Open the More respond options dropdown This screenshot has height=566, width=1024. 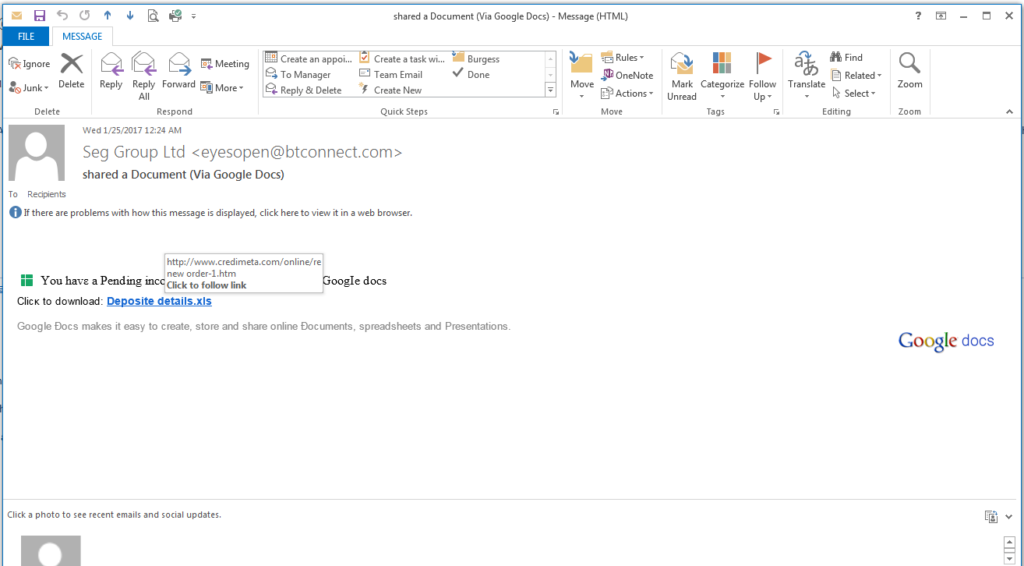(x=222, y=87)
